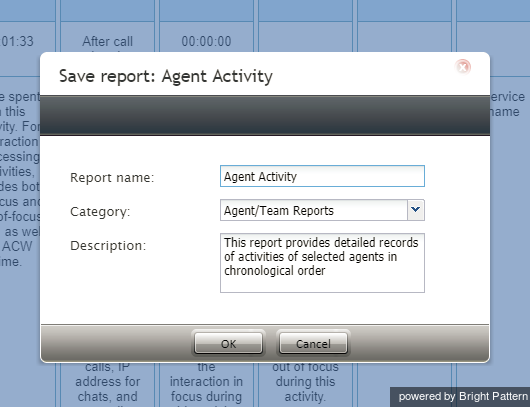Screen dimensions: 530x407
Task: Click 'interaction in focus during' background cell text
Action: tap(206, 389)
